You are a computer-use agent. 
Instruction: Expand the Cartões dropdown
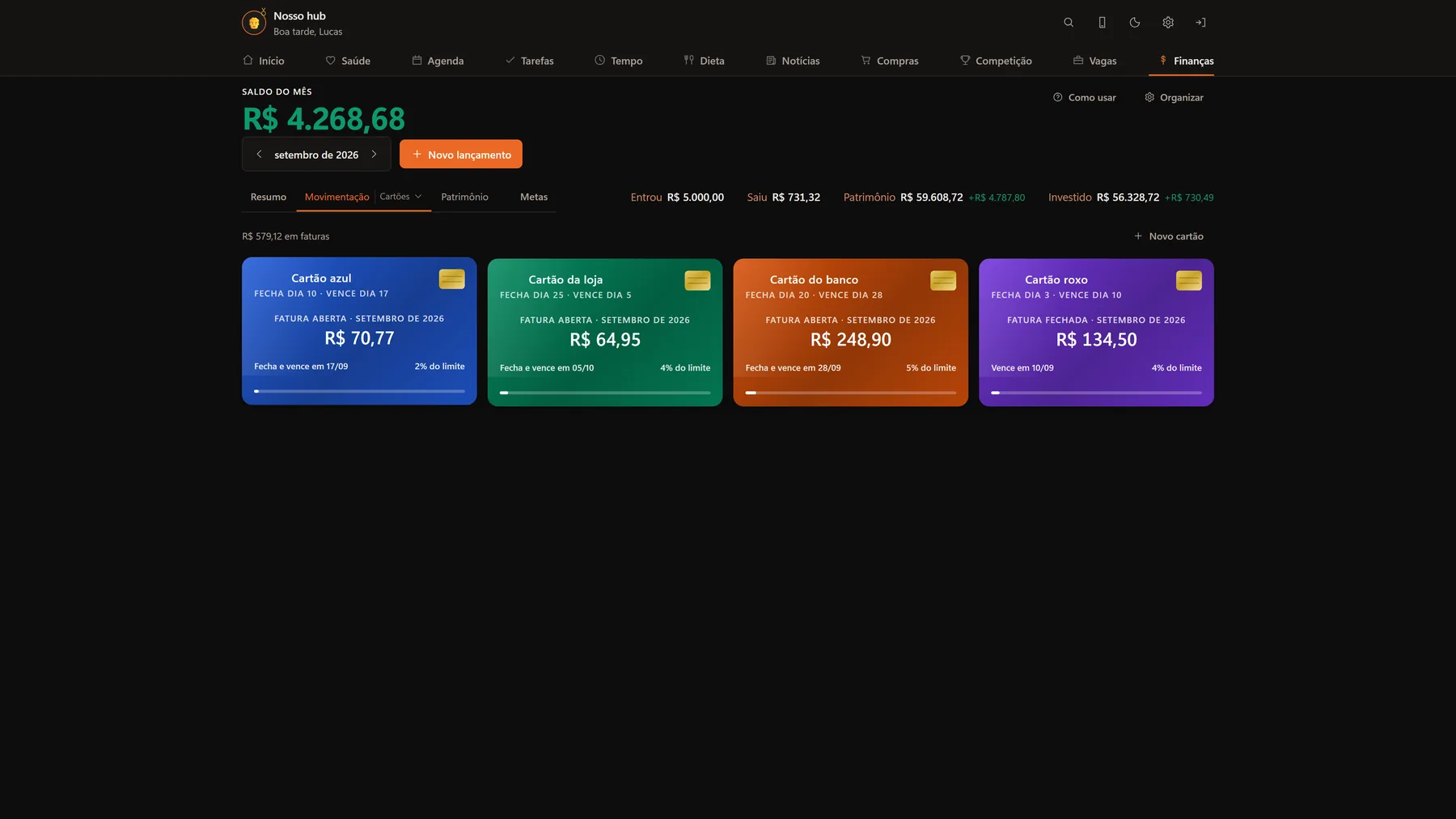401,197
